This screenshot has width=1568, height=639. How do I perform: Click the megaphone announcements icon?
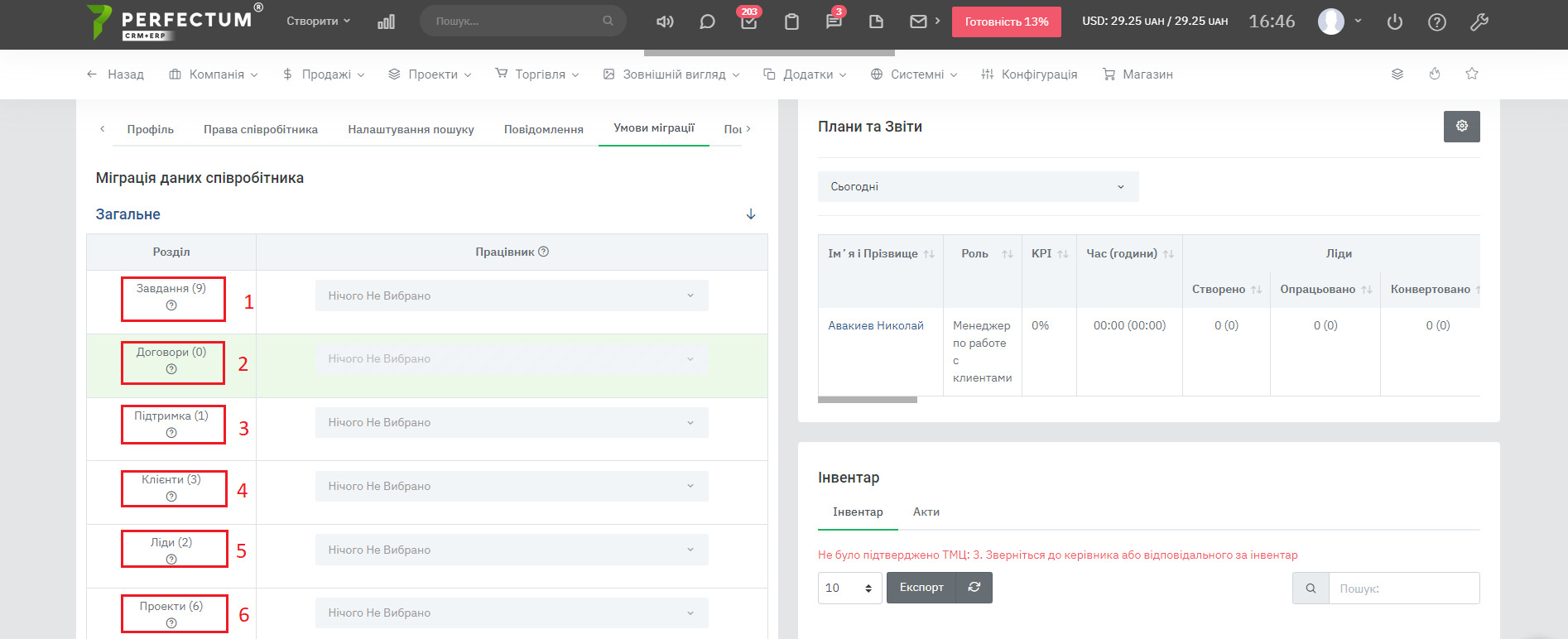tap(664, 22)
